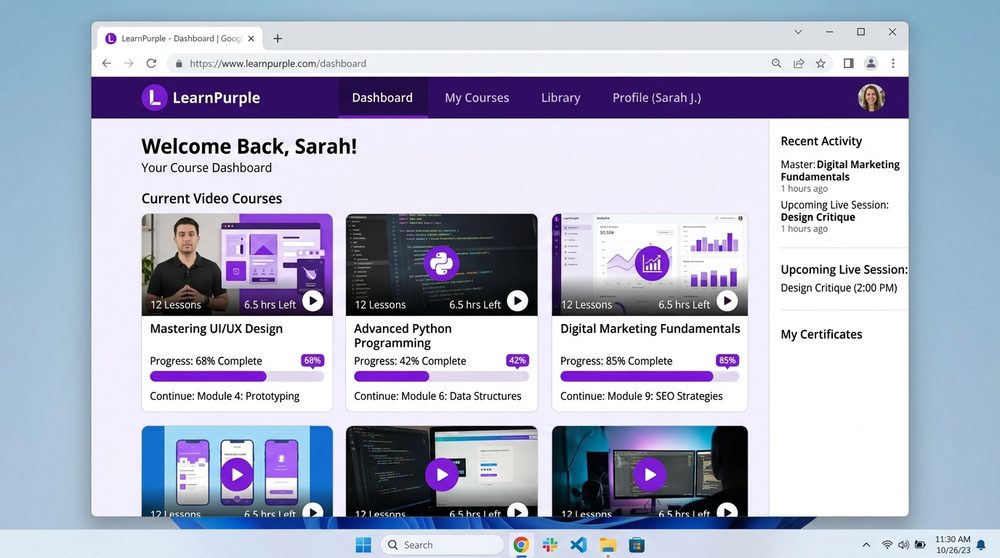Open a new browser tab

coord(277,38)
